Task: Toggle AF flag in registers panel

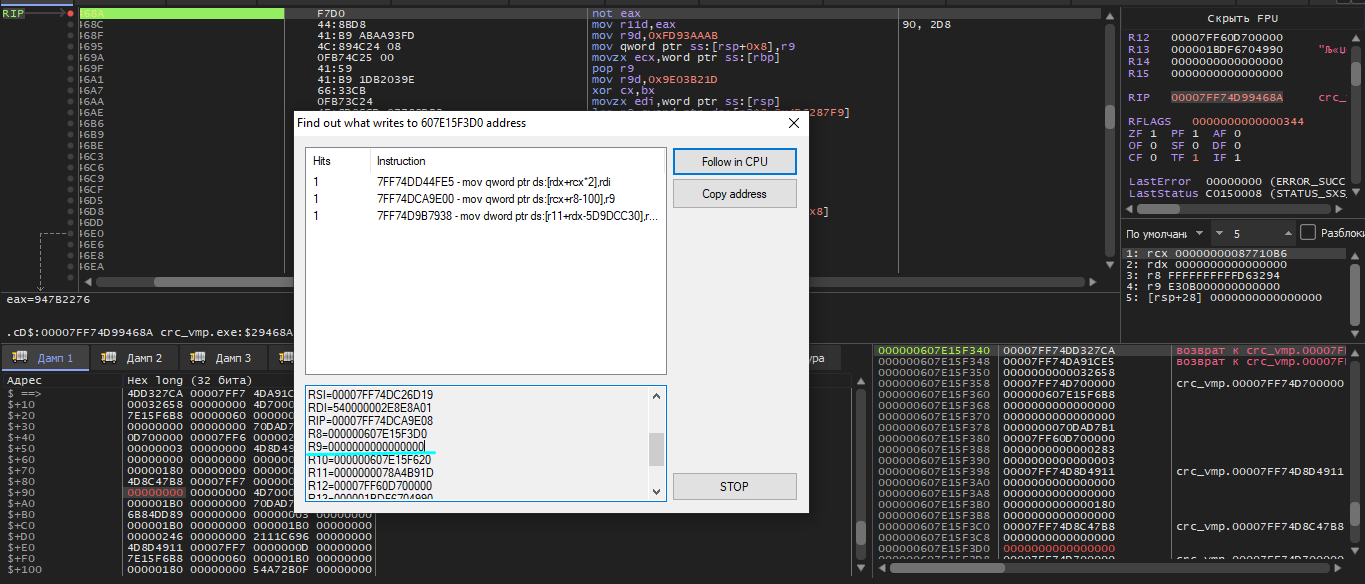Action: point(1226,133)
